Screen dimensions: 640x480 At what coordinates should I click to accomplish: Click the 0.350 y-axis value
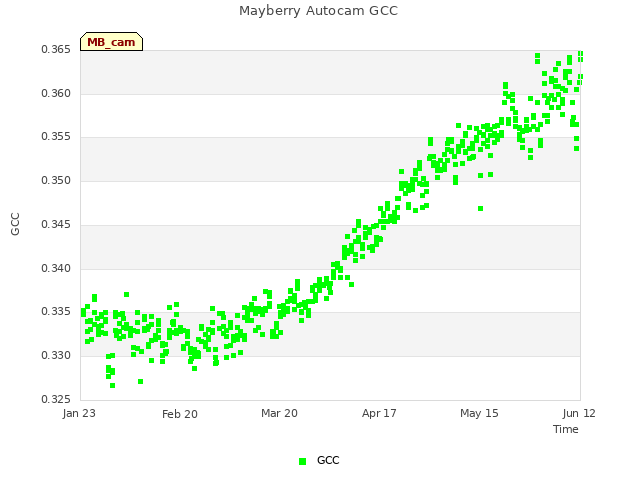point(56,180)
